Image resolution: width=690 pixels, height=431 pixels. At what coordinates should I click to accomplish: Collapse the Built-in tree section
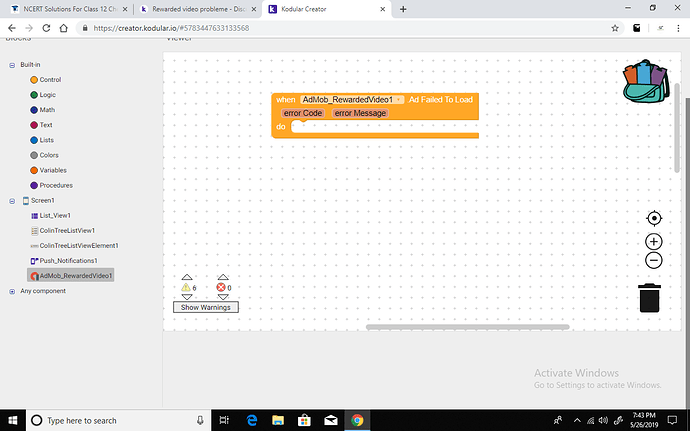(12, 65)
